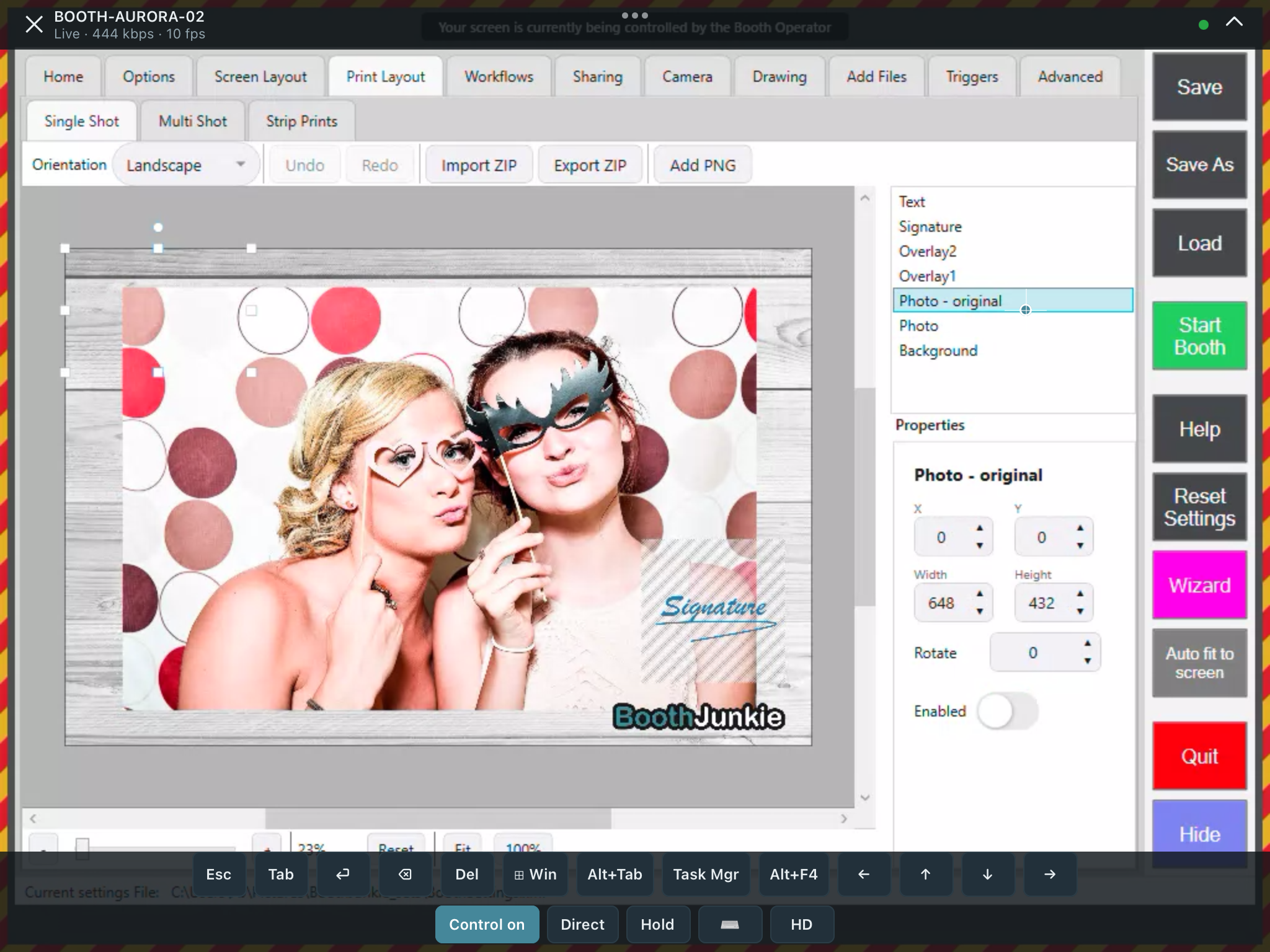
Task: Select the Strip Prints sub-tab
Action: pyautogui.click(x=302, y=121)
